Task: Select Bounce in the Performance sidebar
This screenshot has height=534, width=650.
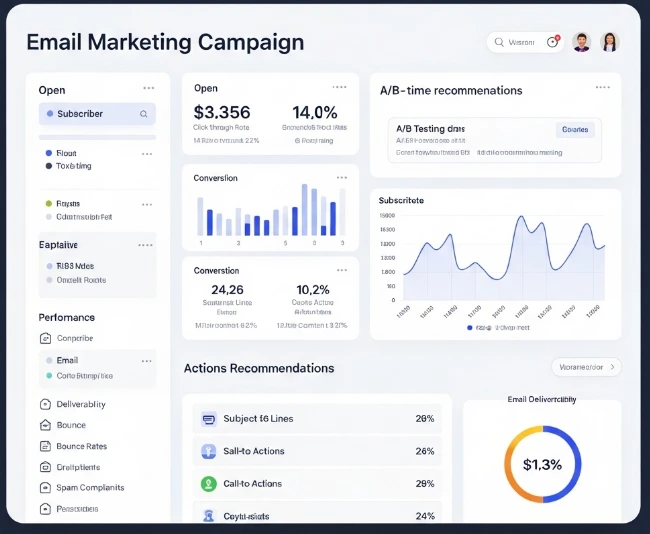Action: point(71,426)
